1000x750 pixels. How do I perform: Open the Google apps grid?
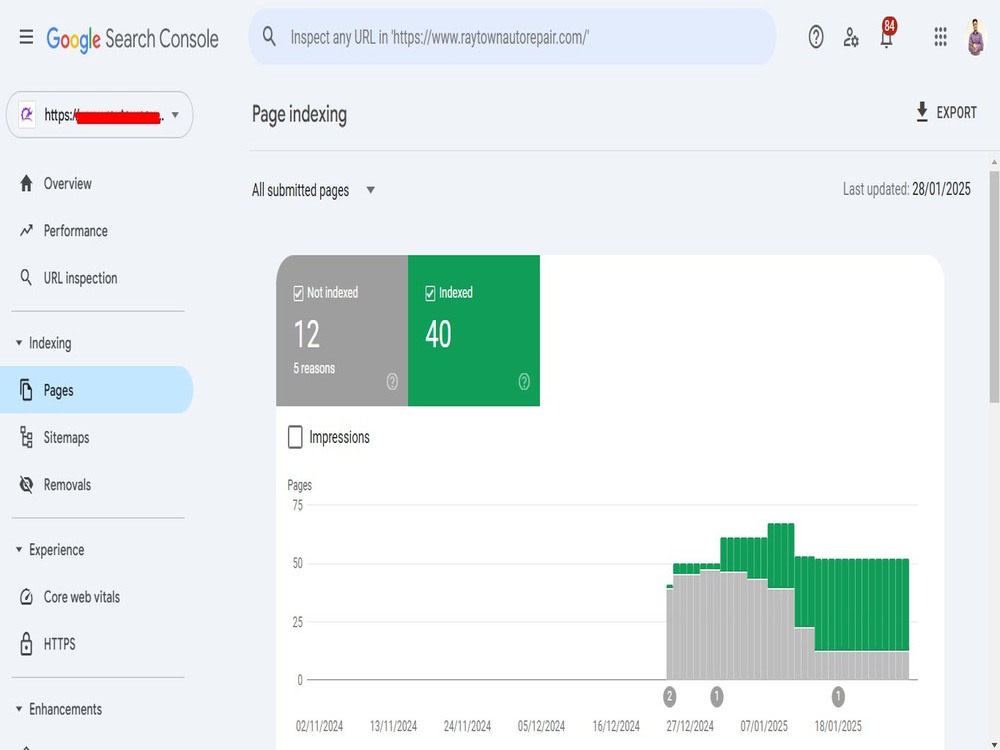pyautogui.click(x=940, y=37)
